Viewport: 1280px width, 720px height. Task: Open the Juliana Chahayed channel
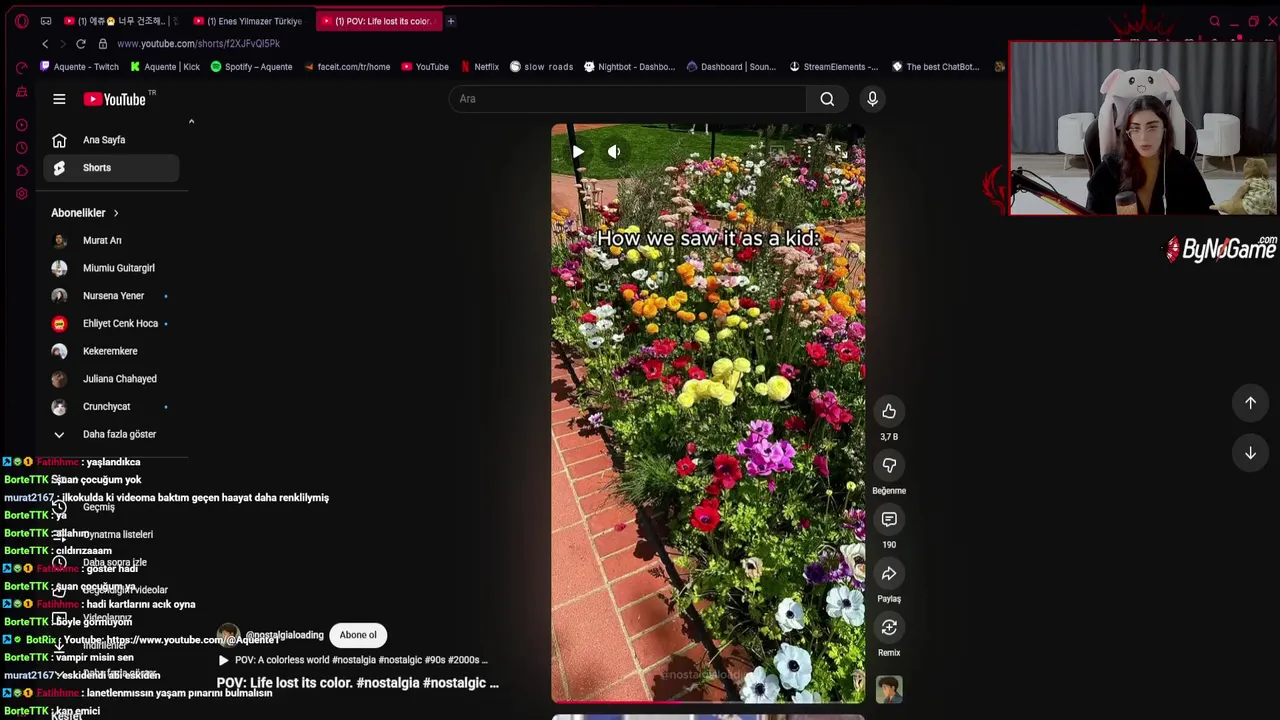point(111,379)
